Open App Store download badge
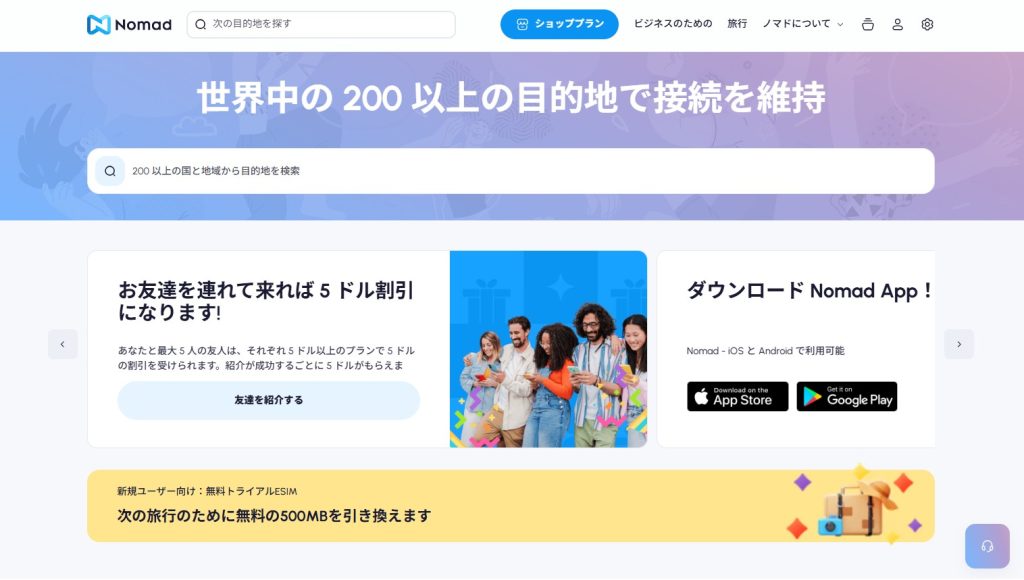The width and height of the screenshot is (1024, 580). click(x=737, y=396)
